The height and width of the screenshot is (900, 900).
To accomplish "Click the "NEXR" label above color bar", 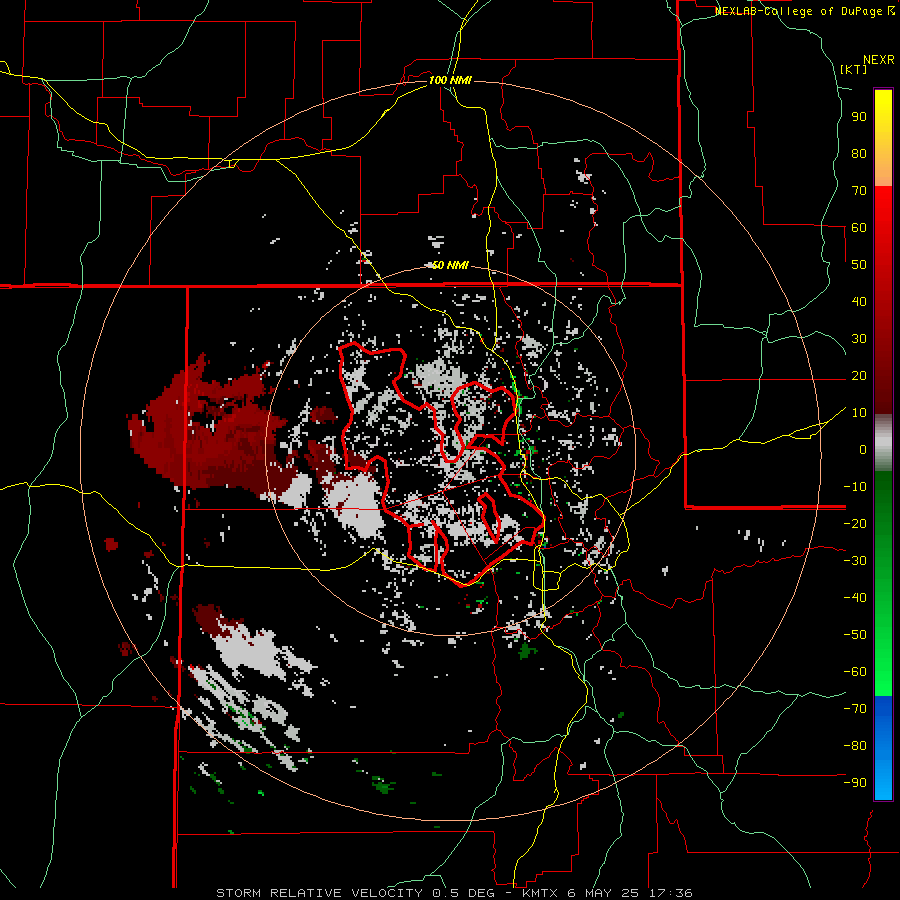I will click(x=879, y=60).
